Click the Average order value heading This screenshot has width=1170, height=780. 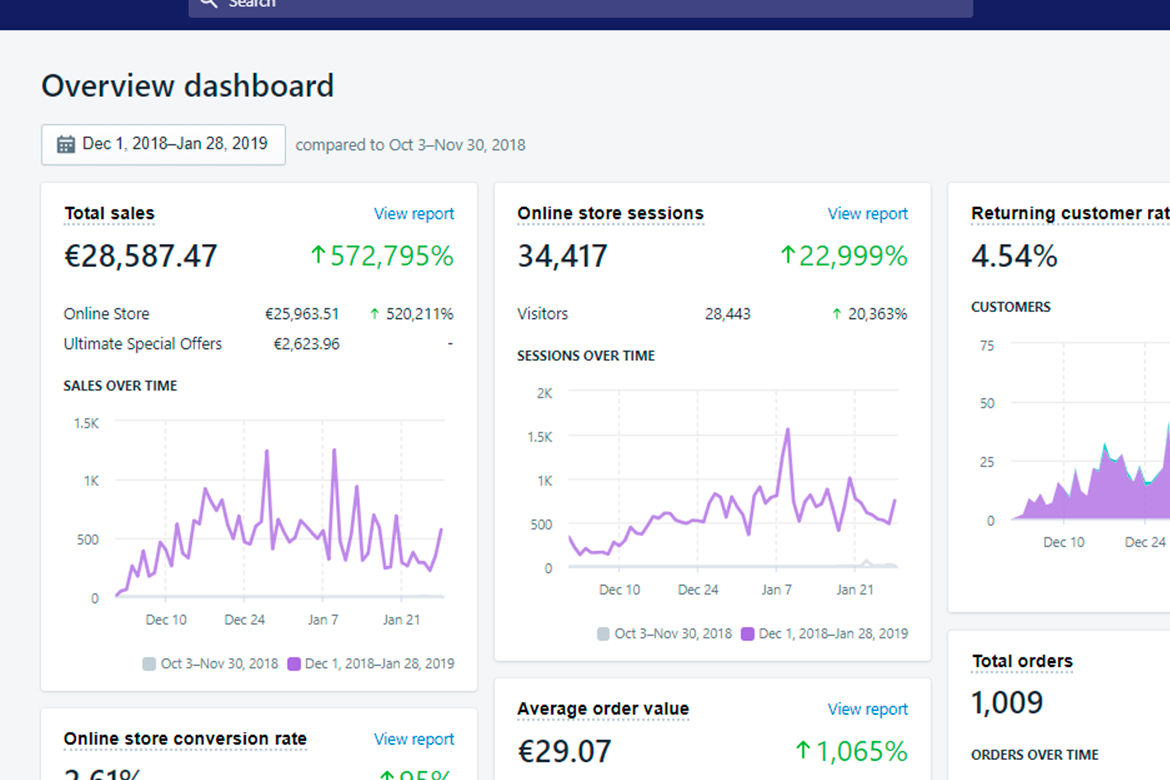[x=603, y=709]
